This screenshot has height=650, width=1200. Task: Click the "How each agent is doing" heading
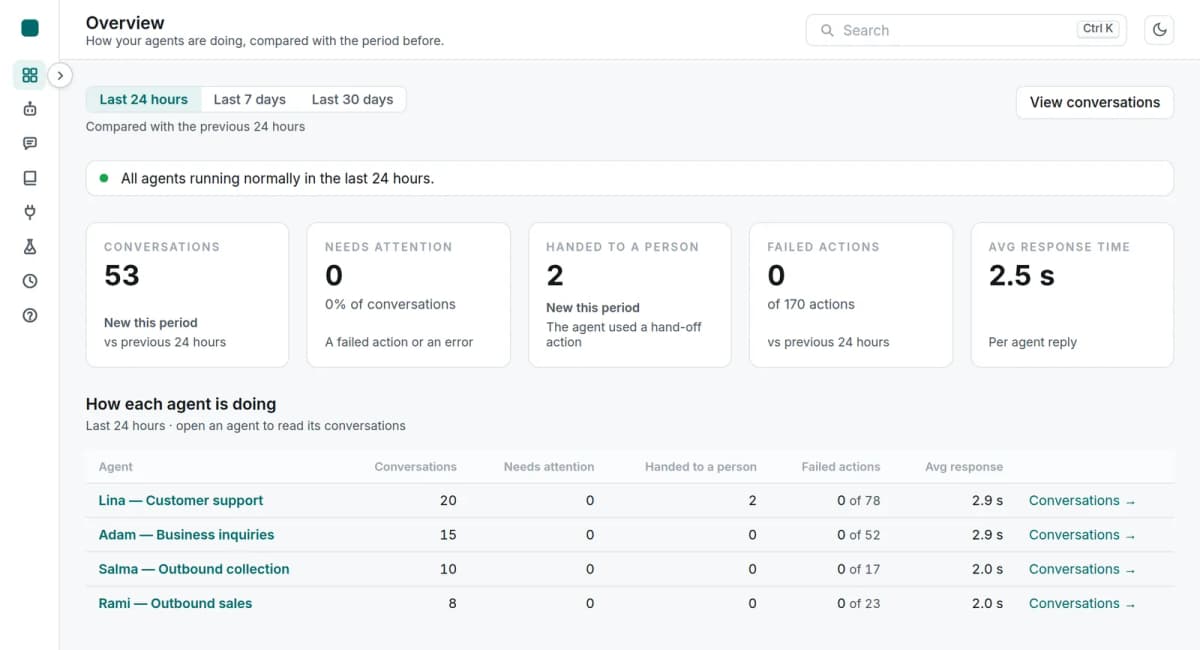pyautogui.click(x=181, y=404)
